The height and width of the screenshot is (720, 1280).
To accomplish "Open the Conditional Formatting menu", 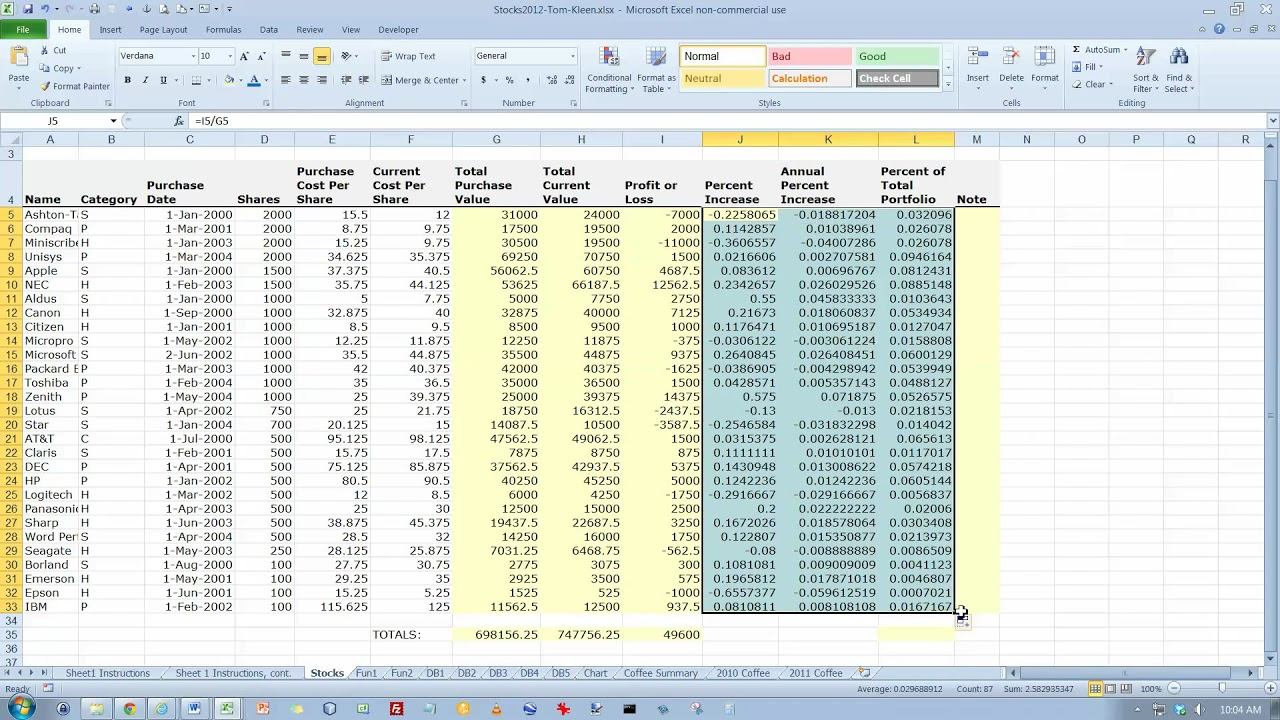I will [x=610, y=70].
